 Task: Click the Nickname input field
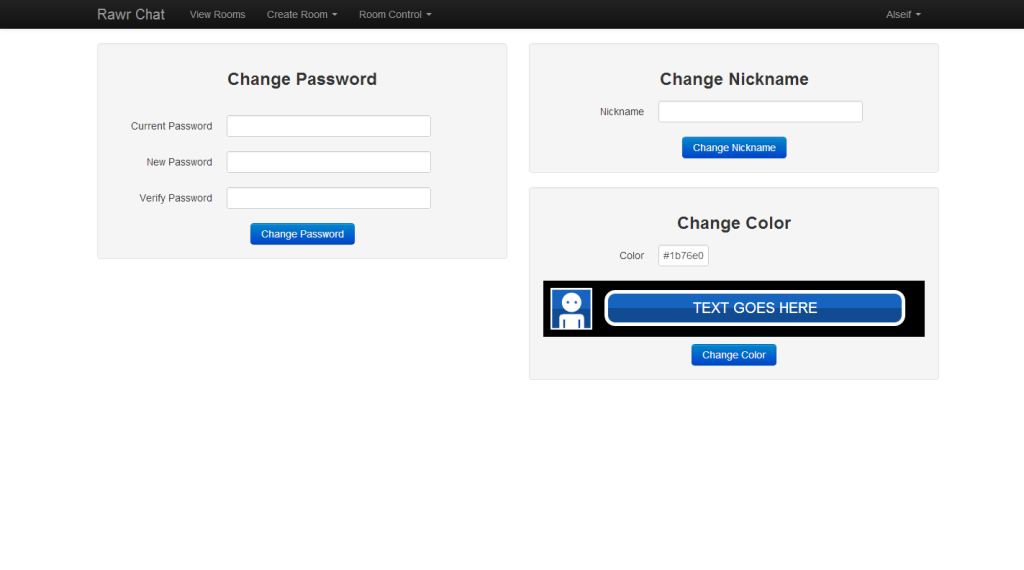760,112
